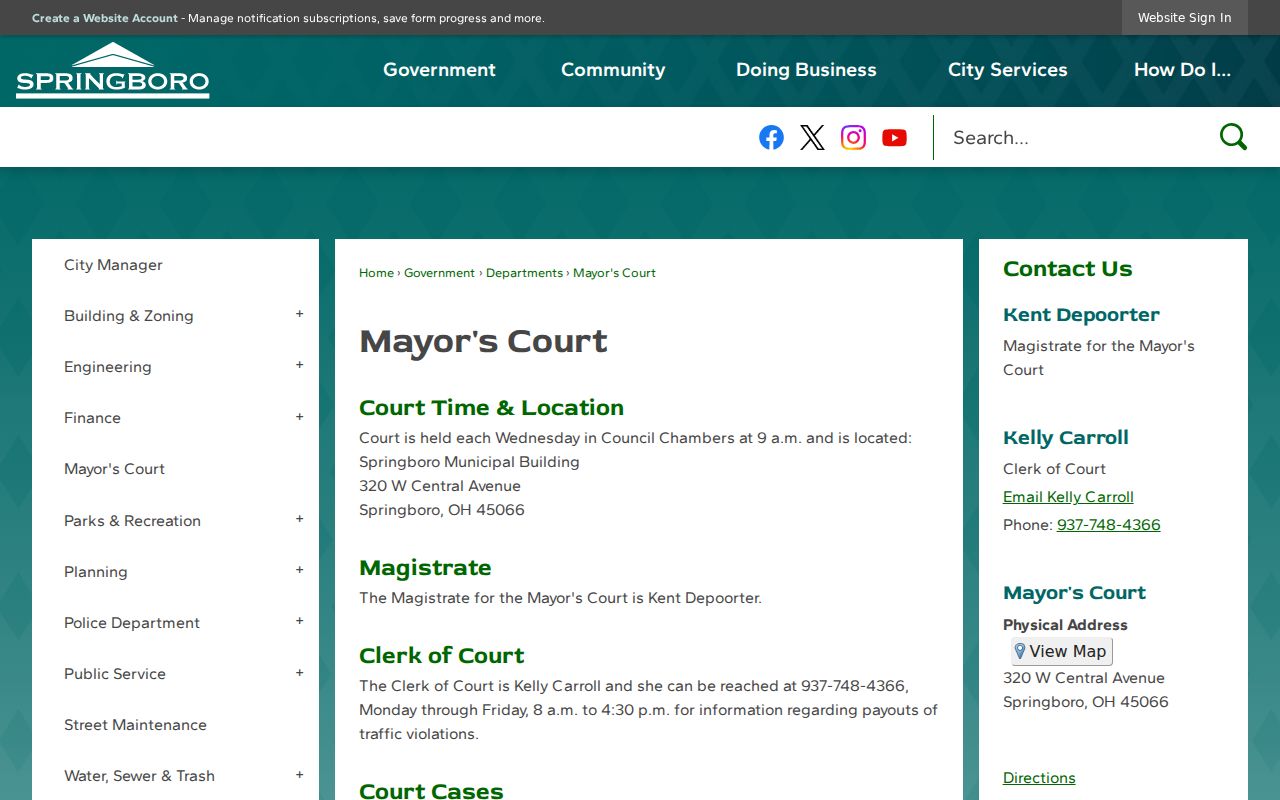Open the Doing Business main menu
Image resolution: width=1280 pixels, height=800 pixels.
point(806,70)
